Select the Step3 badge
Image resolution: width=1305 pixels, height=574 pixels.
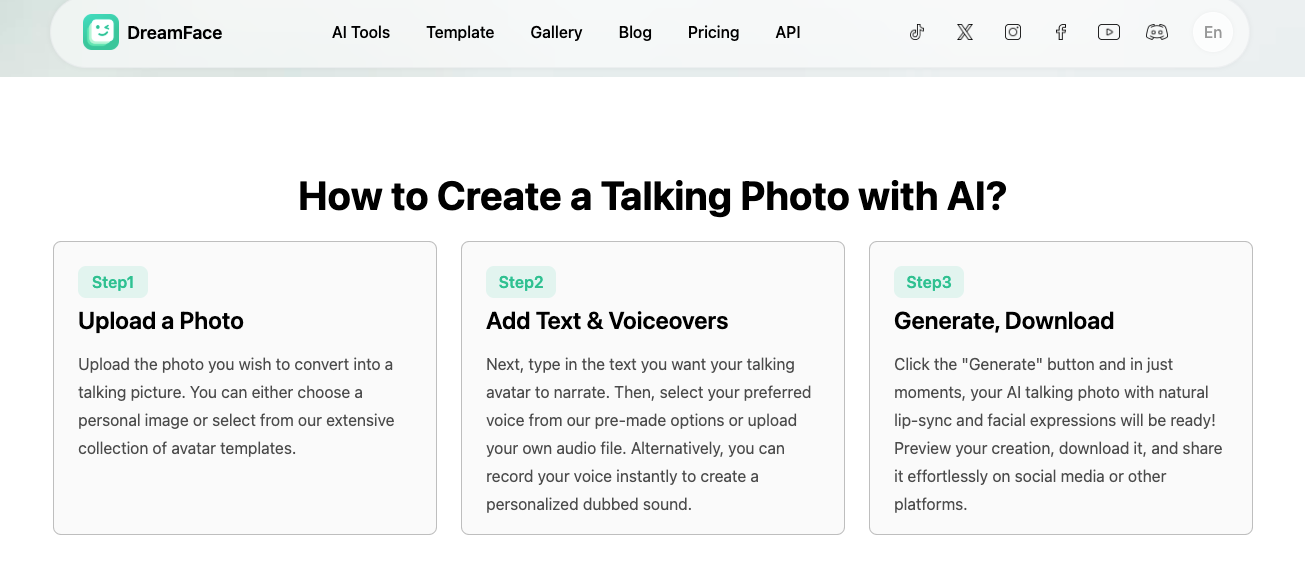[929, 282]
